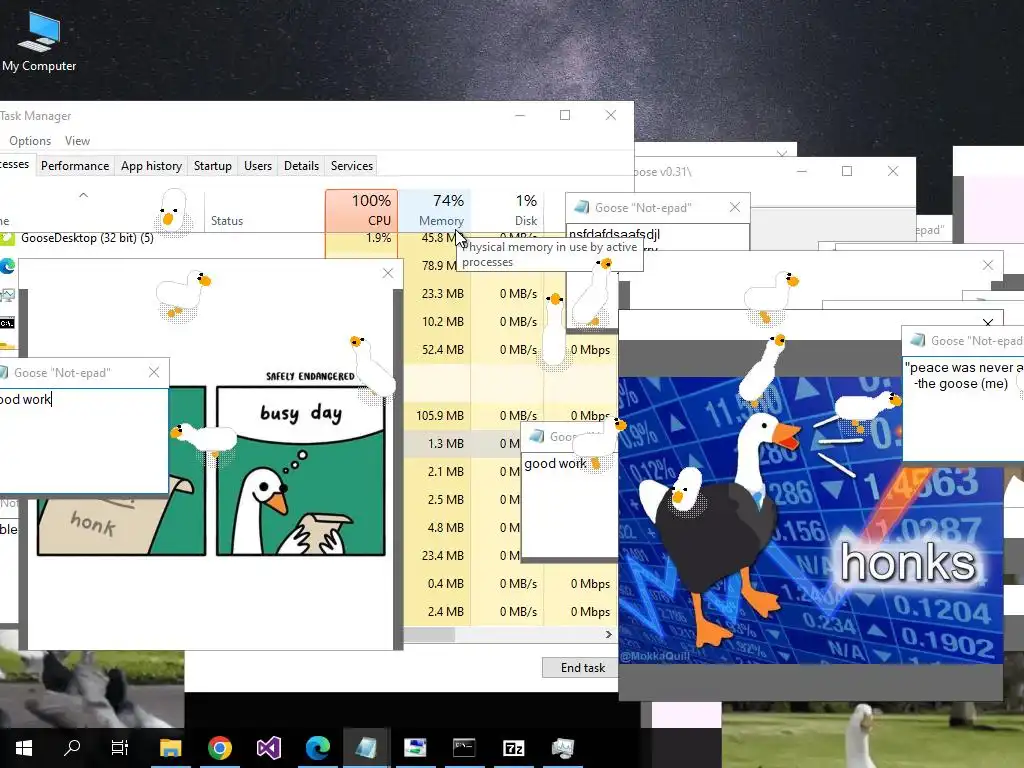
Task: Click the 2.1 MB memory cell
Action: point(445,471)
